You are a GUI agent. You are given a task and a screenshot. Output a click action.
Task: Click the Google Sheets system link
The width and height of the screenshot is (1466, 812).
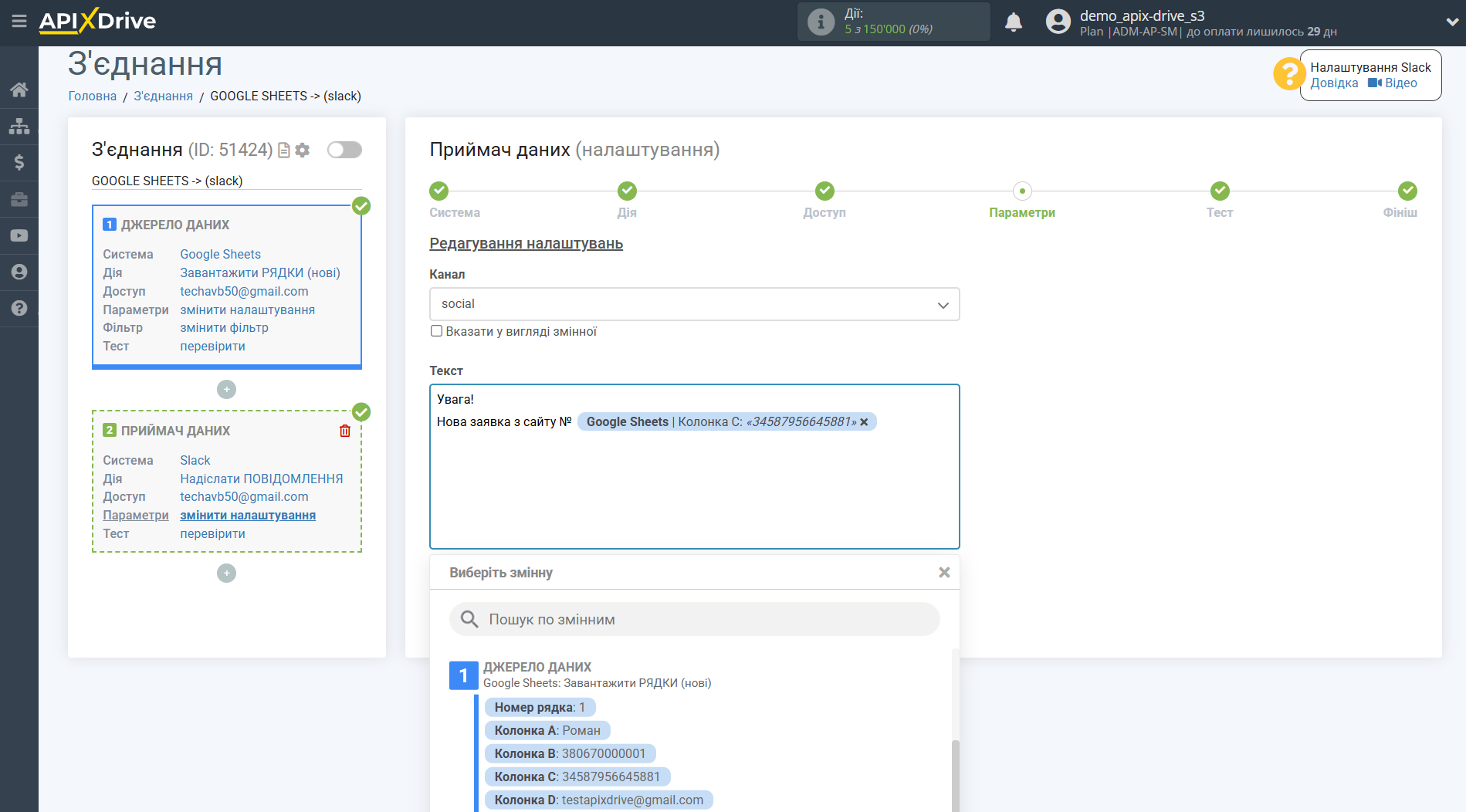point(221,254)
